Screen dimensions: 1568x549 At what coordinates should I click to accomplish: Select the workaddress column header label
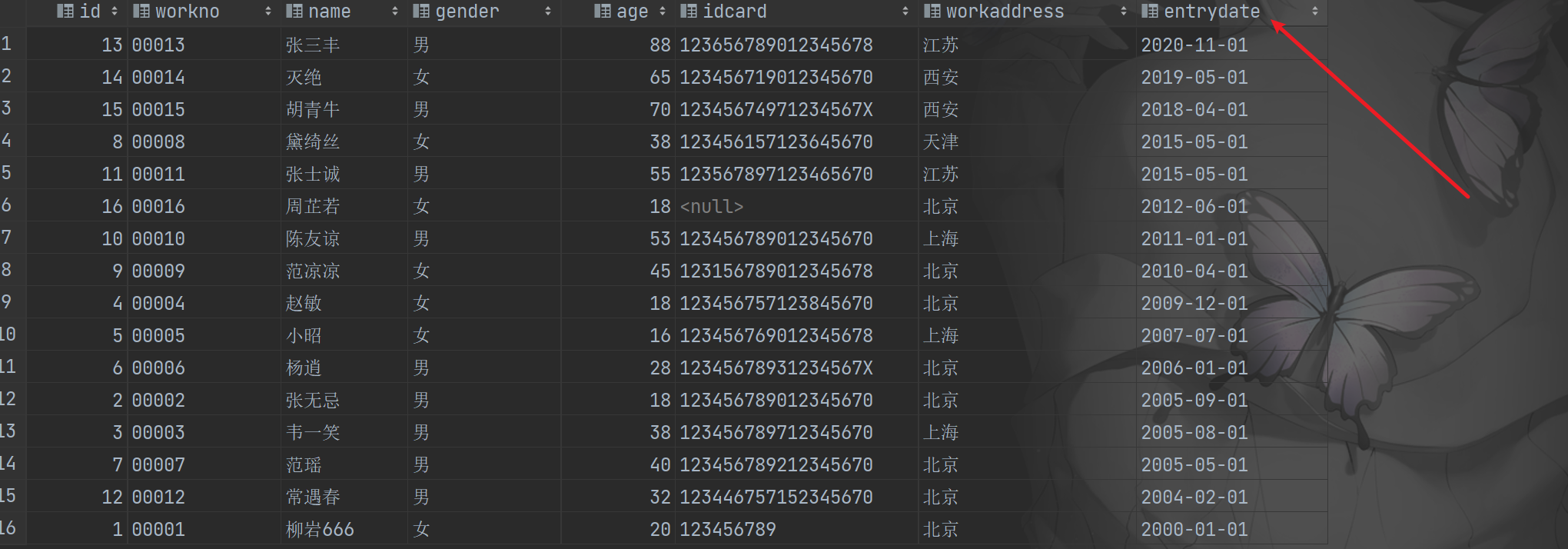coord(1005,12)
